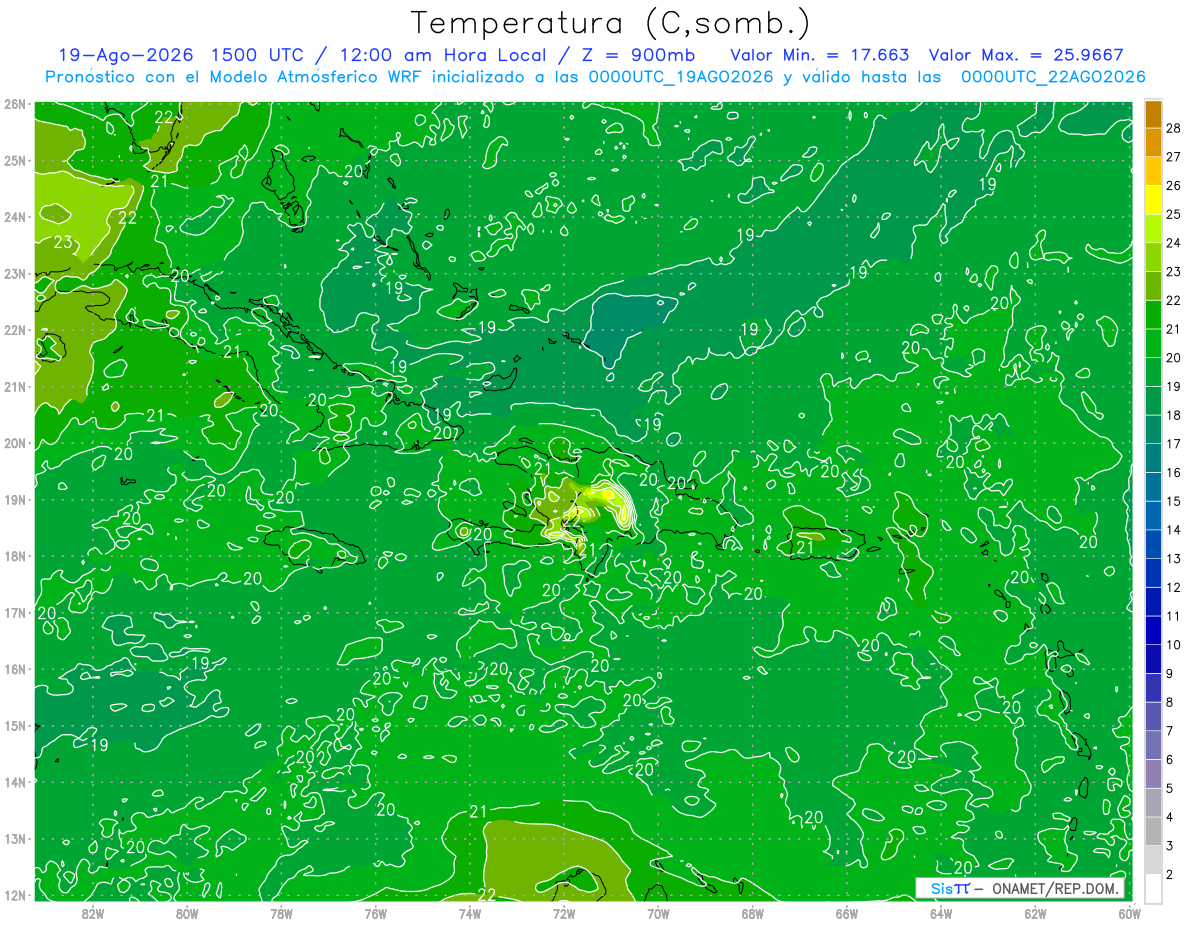The width and height of the screenshot is (1200, 927).
Task: Click the initialization stamp "0000UTC_19AGO2026"
Action: (681, 77)
